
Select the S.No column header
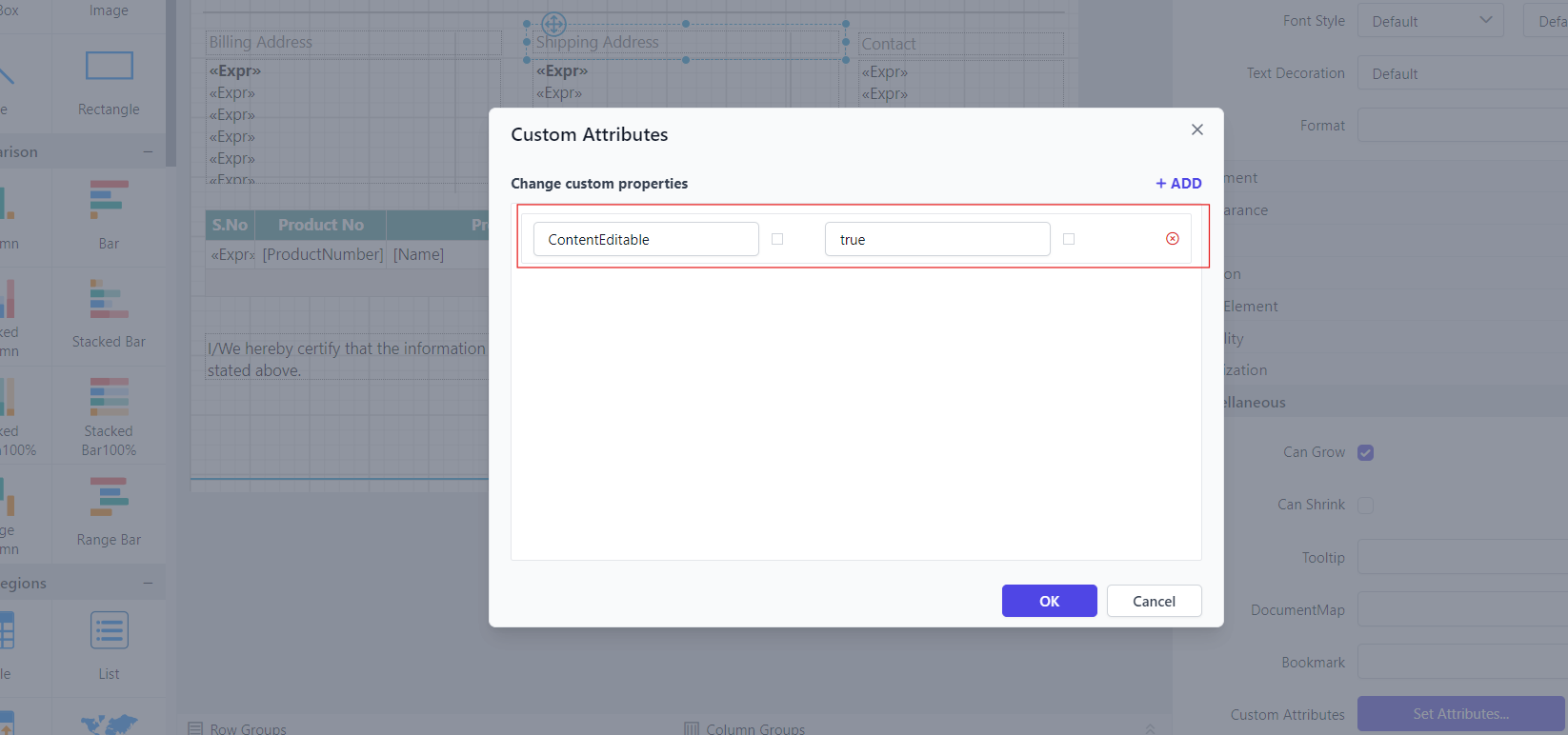(x=230, y=225)
